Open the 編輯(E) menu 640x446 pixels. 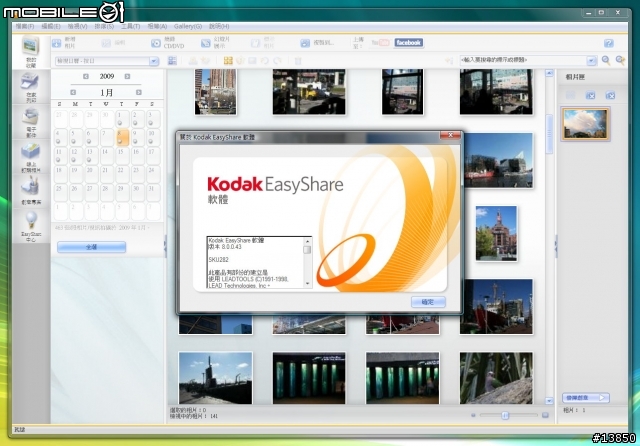tap(51, 26)
